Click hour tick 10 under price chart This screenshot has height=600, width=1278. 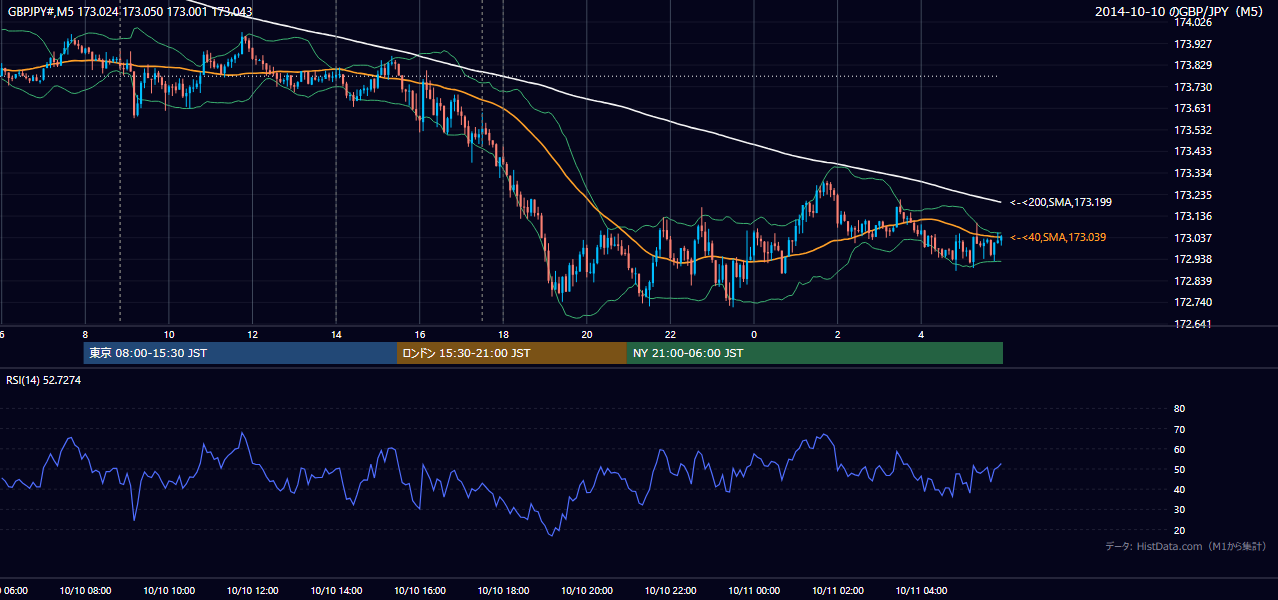(169, 334)
